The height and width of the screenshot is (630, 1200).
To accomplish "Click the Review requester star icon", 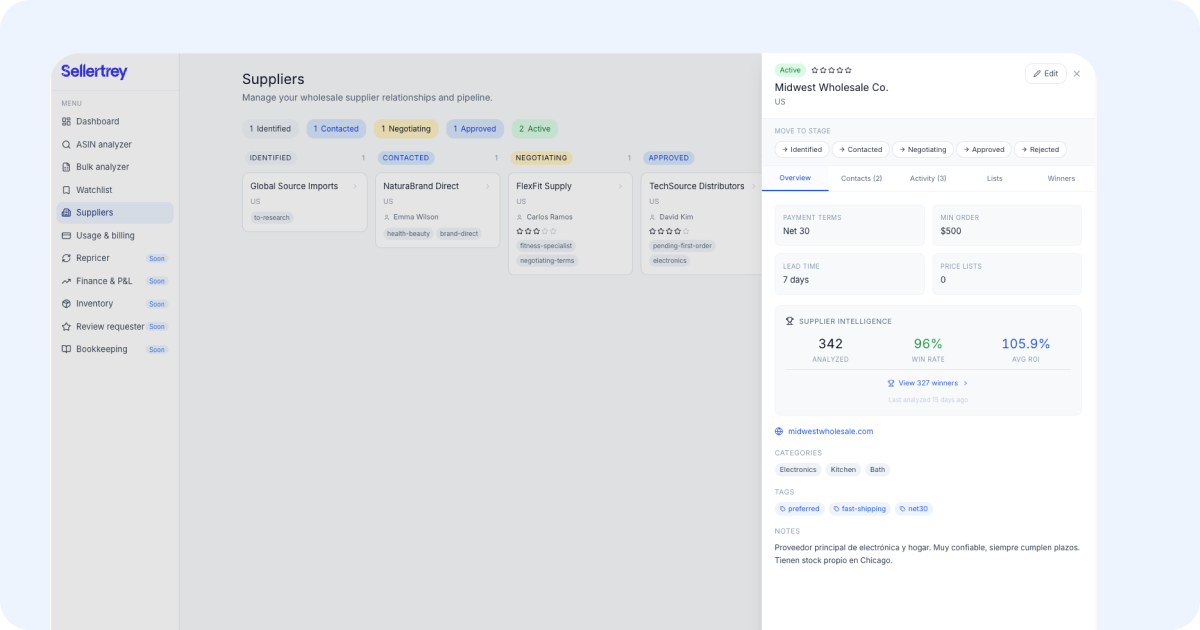I will coord(66,326).
